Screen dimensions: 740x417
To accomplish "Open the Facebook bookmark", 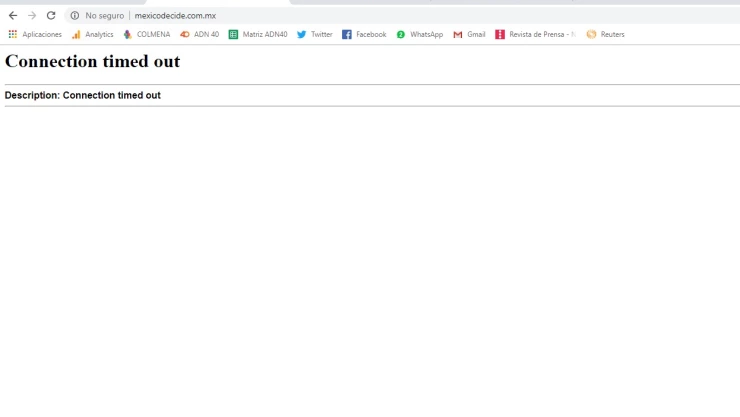I will point(364,34).
